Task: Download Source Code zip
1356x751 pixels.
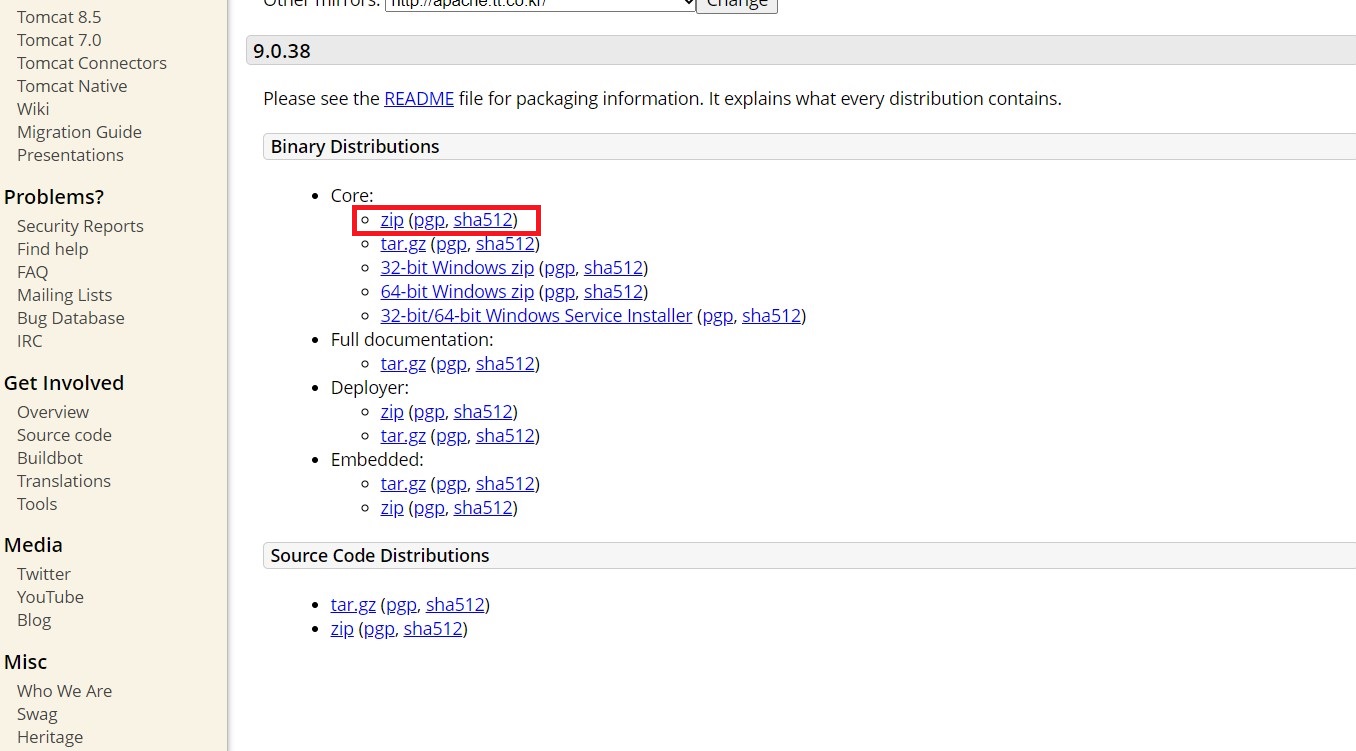Action: (x=342, y=629)
